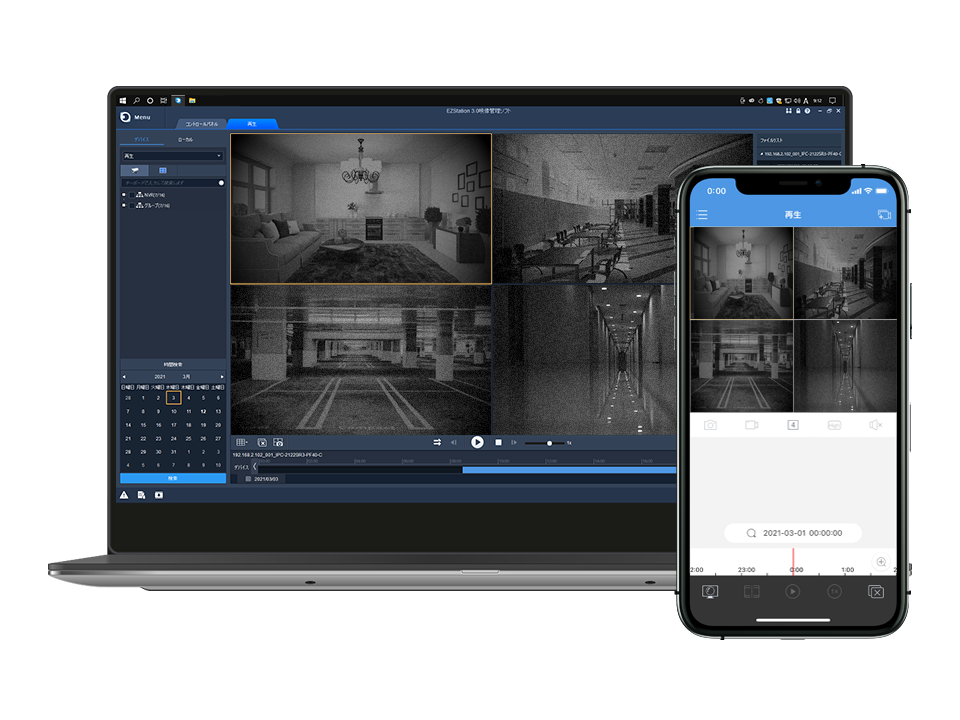Open File Explorer from the taskbar
The image size is (960, 720).
192,100
